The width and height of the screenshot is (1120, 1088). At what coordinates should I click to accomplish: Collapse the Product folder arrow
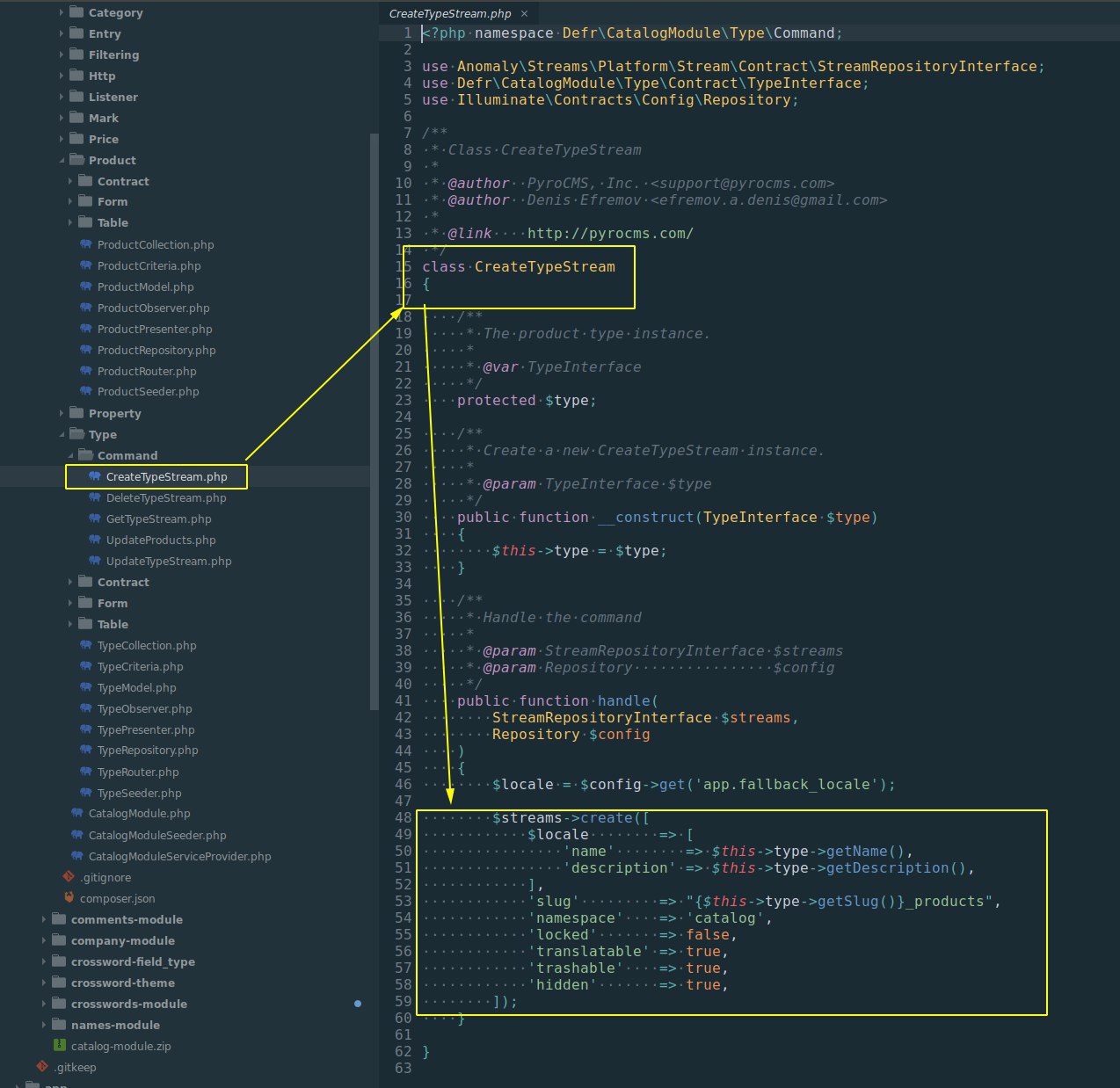pyautogui.click(x=62, y=160)
